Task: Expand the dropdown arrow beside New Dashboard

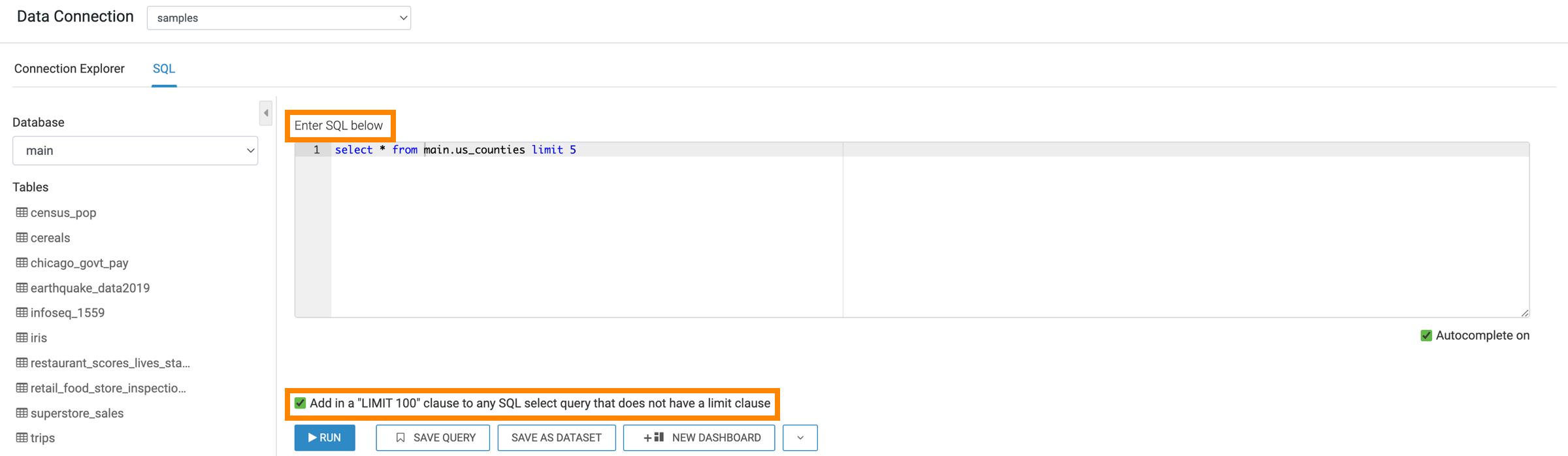Action: point(800,438)
